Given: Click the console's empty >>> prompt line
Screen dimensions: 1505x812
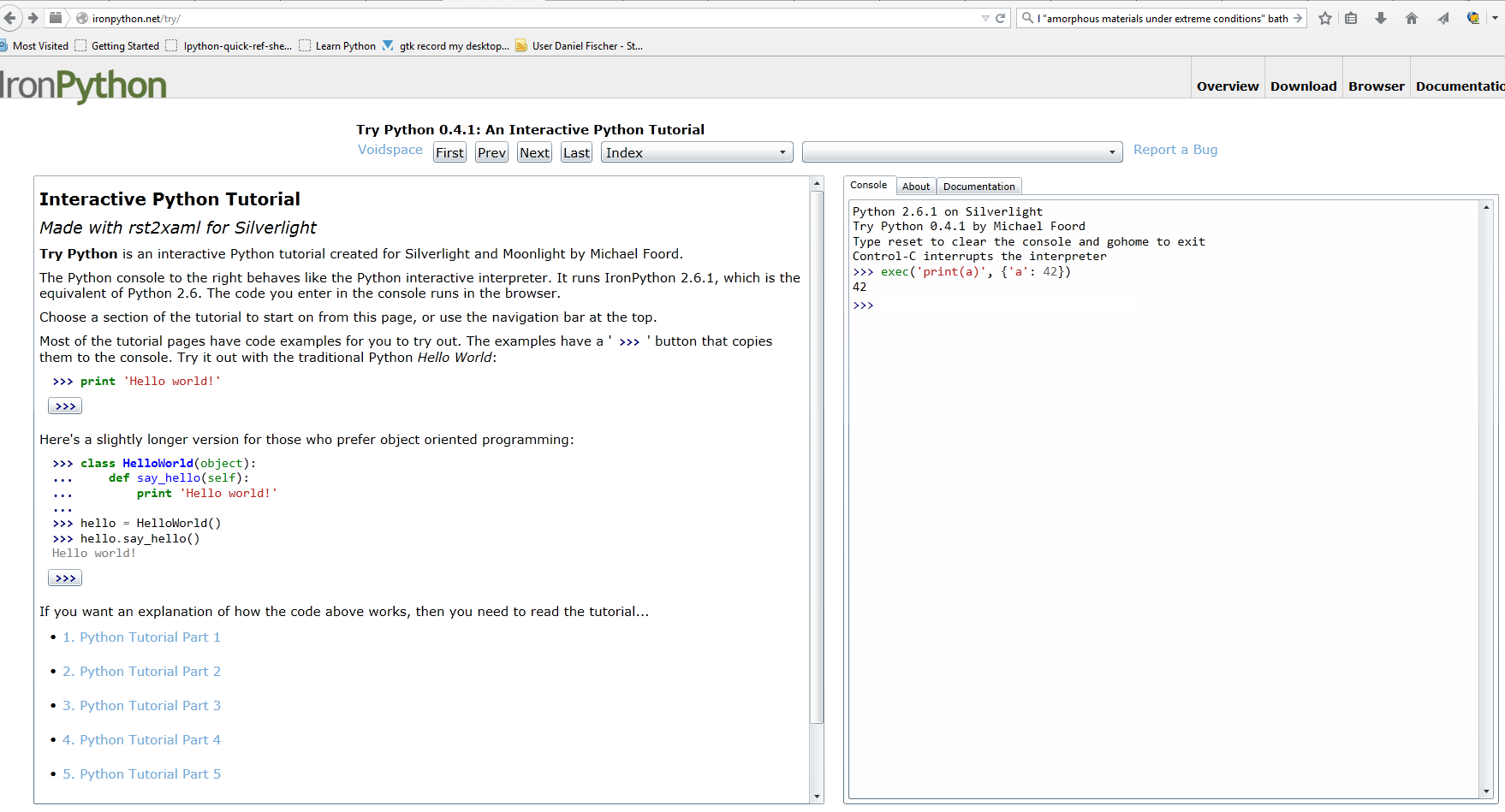Looking at the screenshot, I should click(863, 305).
